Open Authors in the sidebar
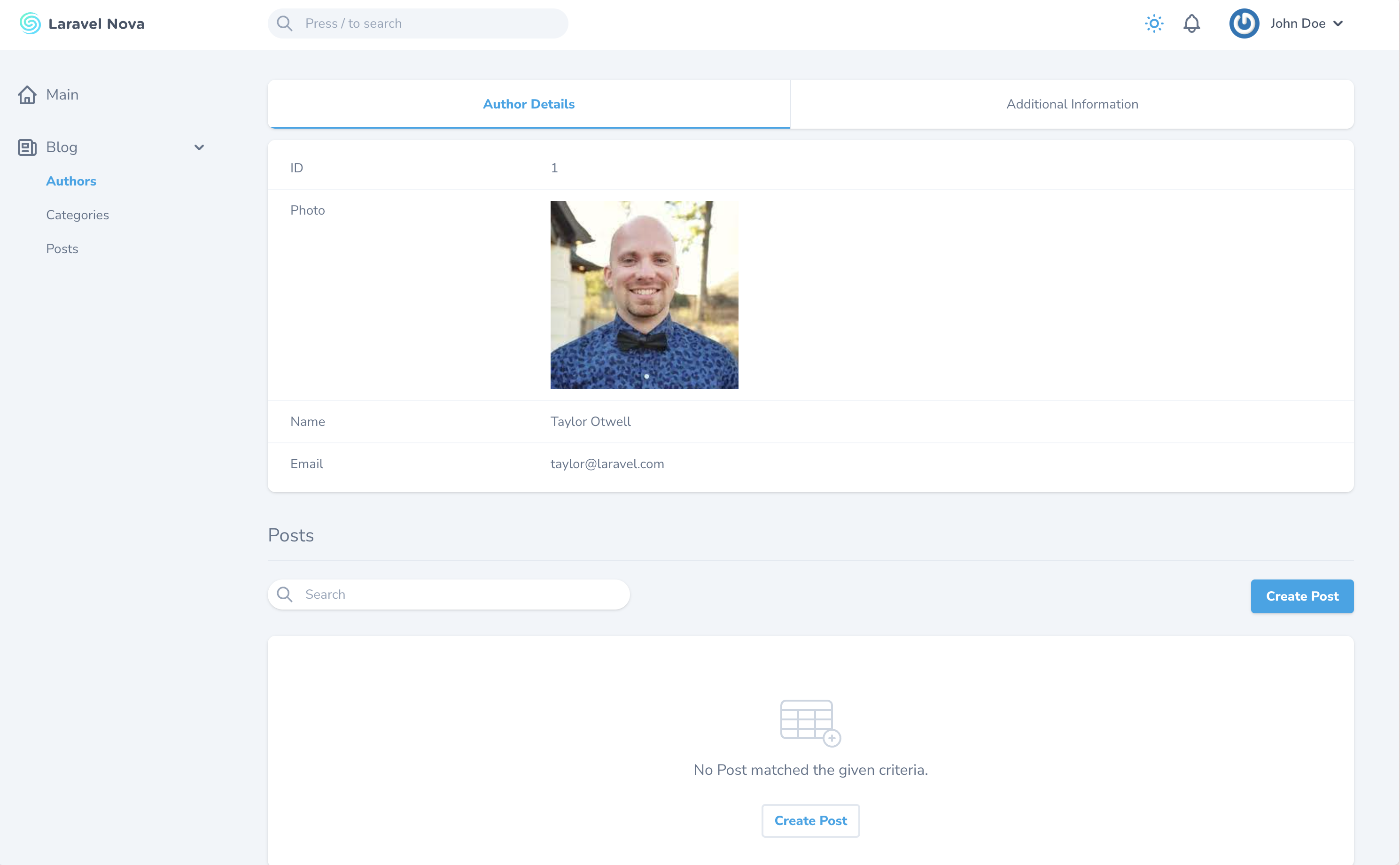This screenshot has width=1400, height=865. tap(71, 181)
